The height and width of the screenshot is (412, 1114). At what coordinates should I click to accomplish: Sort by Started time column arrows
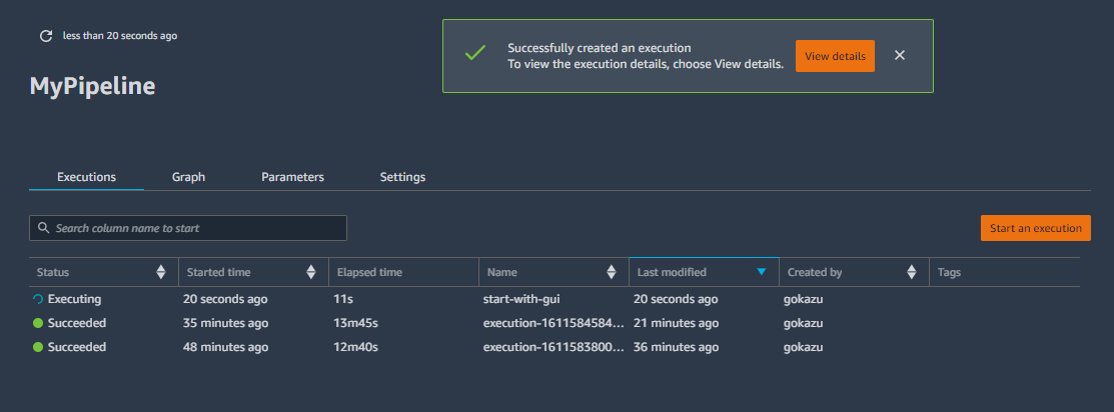click(x=311, y=272)
